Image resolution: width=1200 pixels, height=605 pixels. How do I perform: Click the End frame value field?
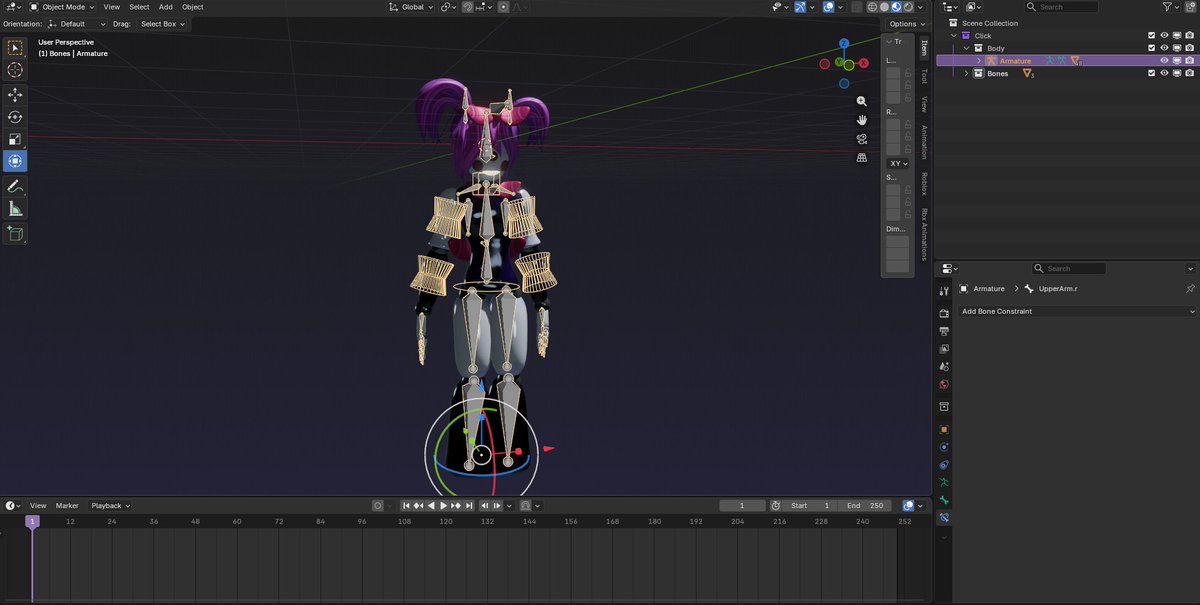[866, 506]
